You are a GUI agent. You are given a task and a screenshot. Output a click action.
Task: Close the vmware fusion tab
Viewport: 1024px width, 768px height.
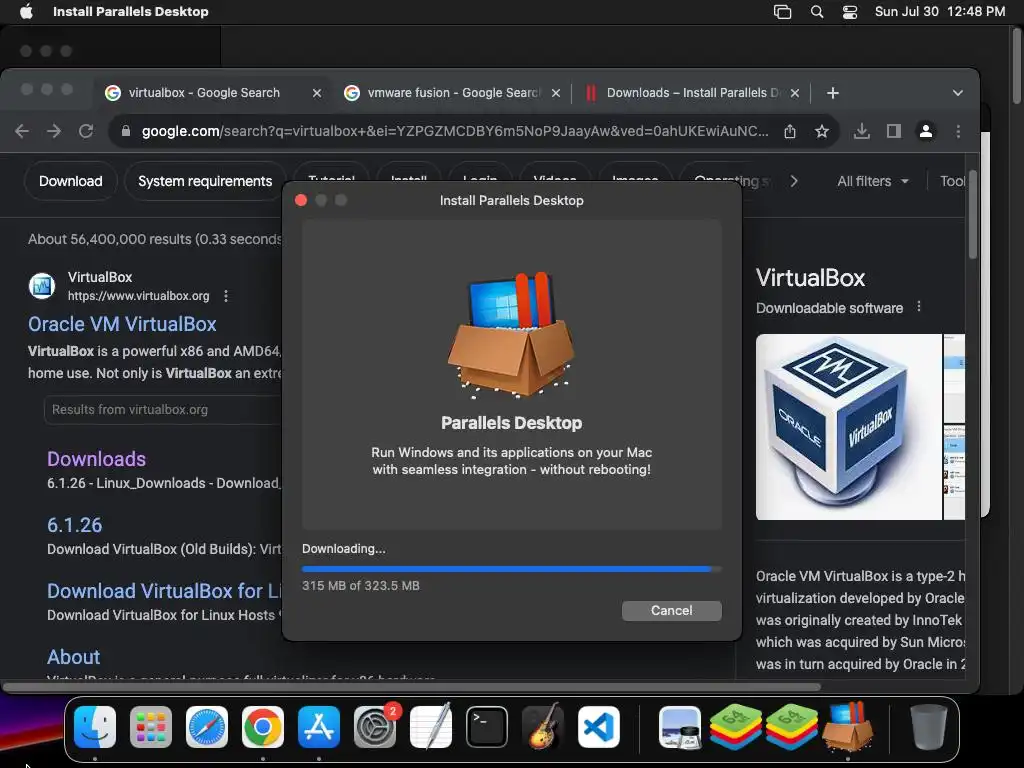(x=556, y=93)
